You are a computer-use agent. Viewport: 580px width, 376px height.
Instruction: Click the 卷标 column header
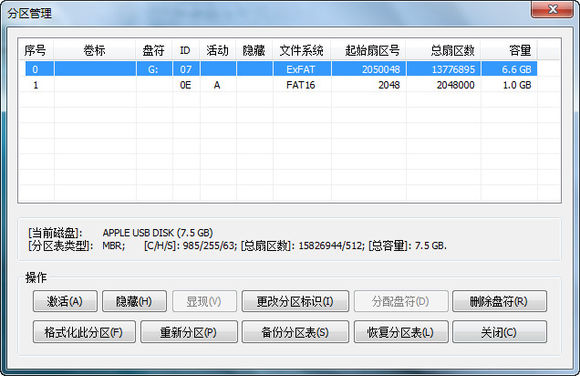pyautogui.click(x=95, y=50)
